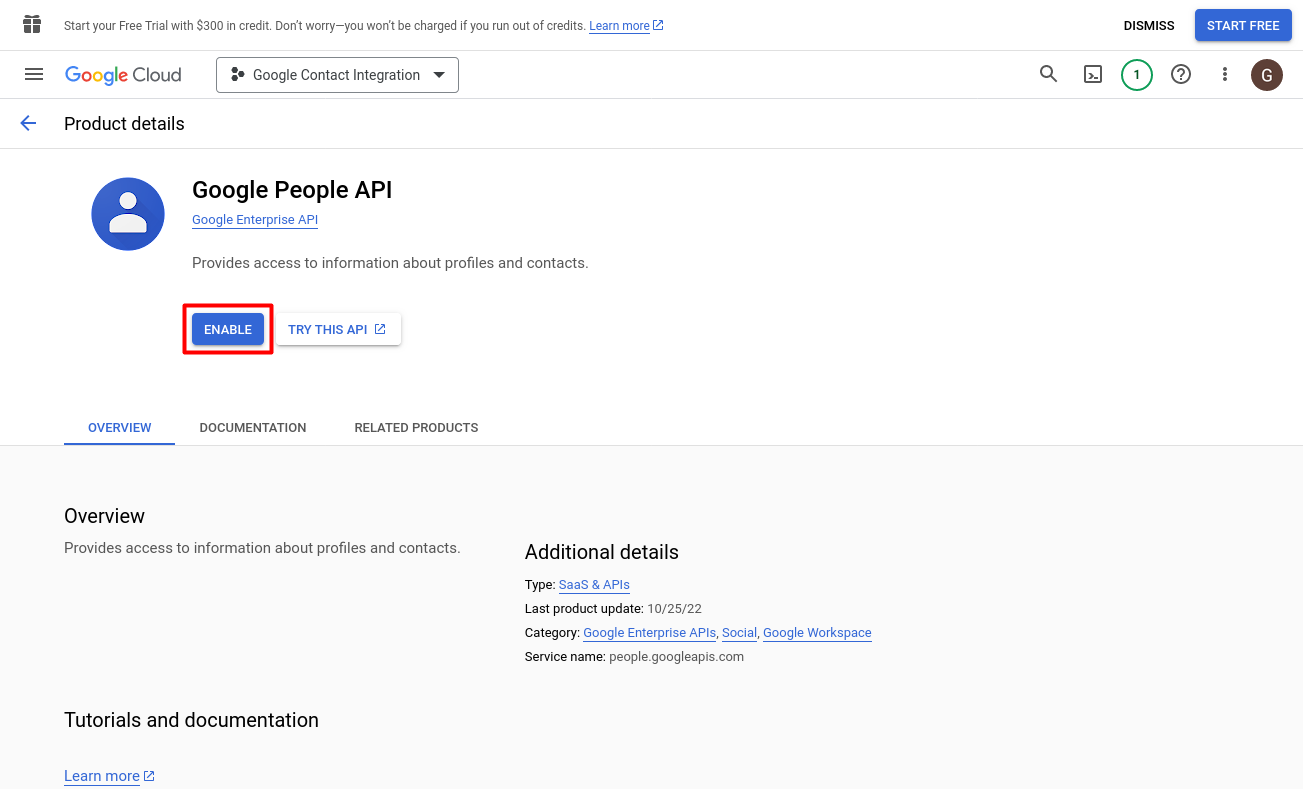1303x789 pixels.
Task: Click the Google Cloud logo
Action: (x=123, y=75)
